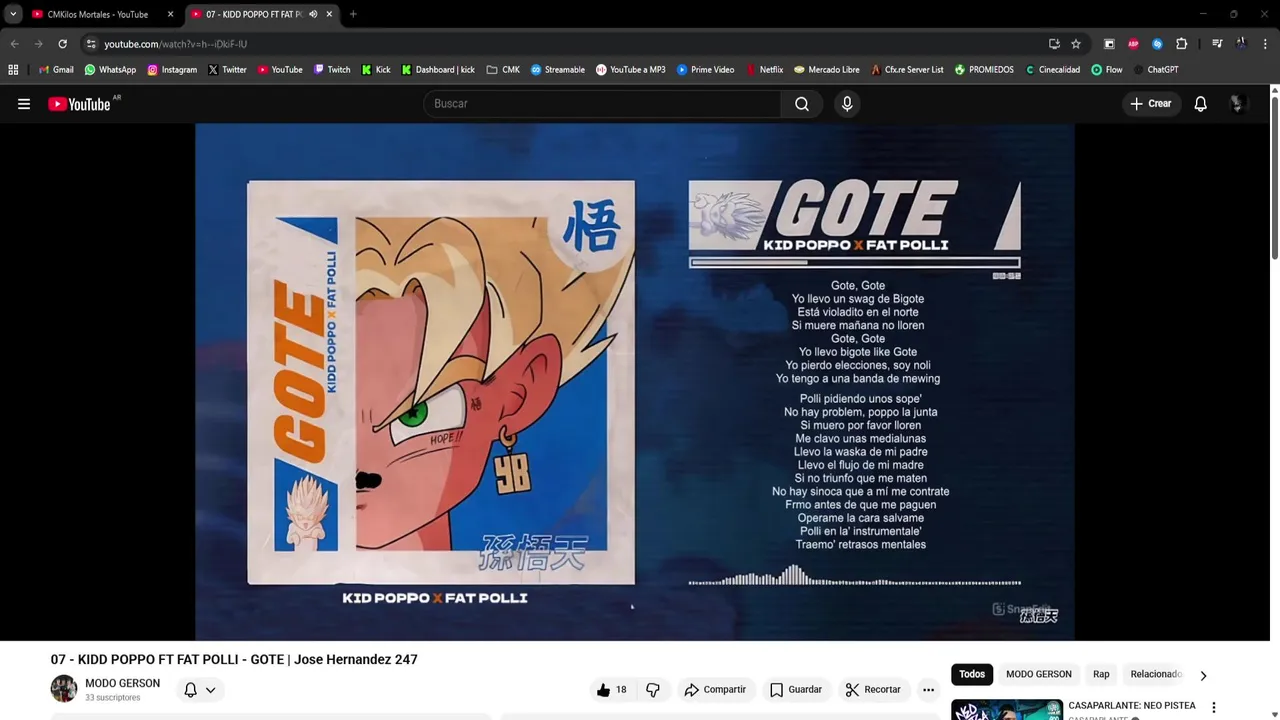Open the Prime Video bookmark

705,70
